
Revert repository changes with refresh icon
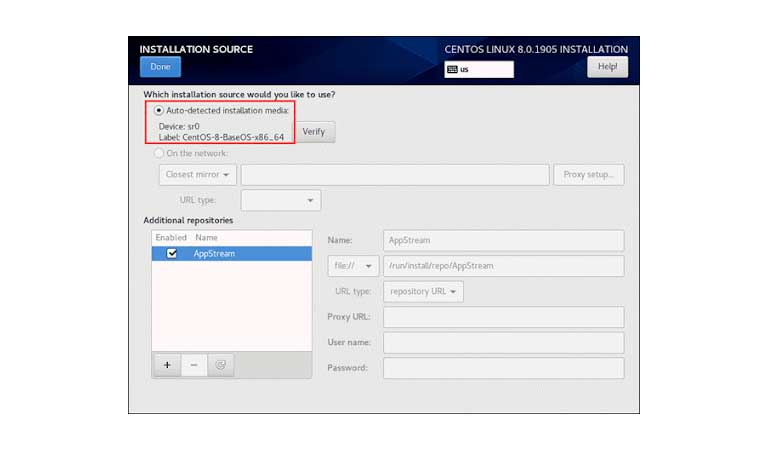tap(220, 365)
